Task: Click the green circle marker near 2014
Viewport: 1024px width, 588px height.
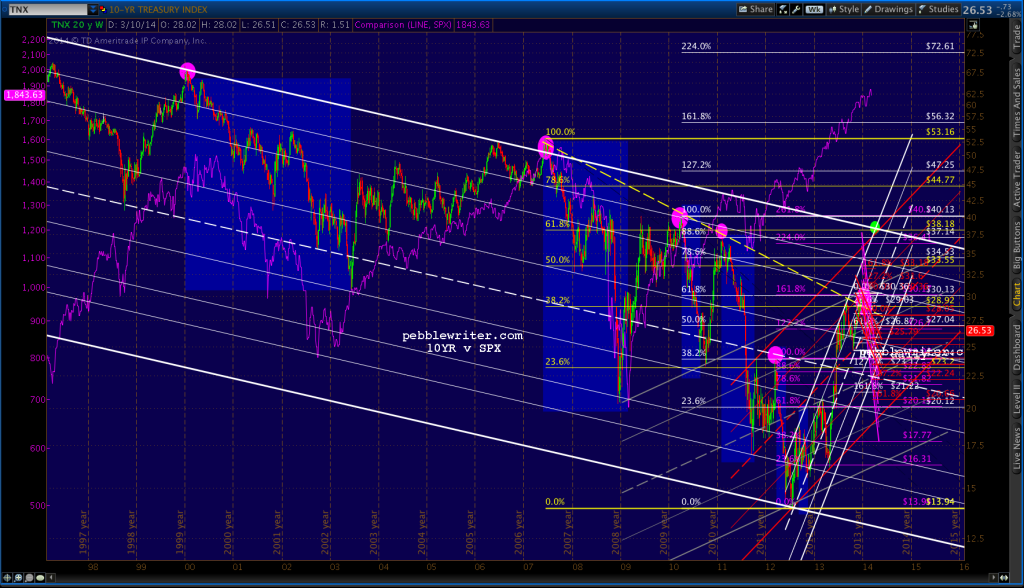Action: coord(874,227)
